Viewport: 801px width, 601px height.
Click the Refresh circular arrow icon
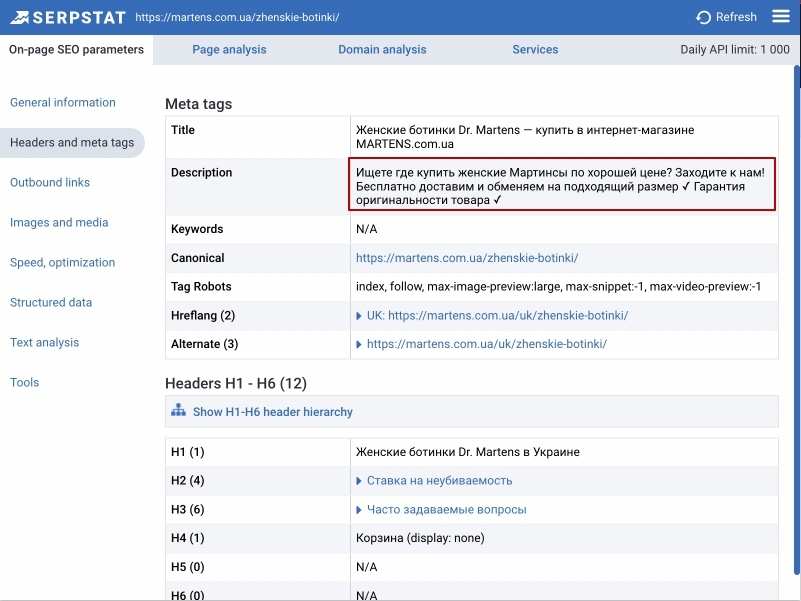(x=703, y=17)
